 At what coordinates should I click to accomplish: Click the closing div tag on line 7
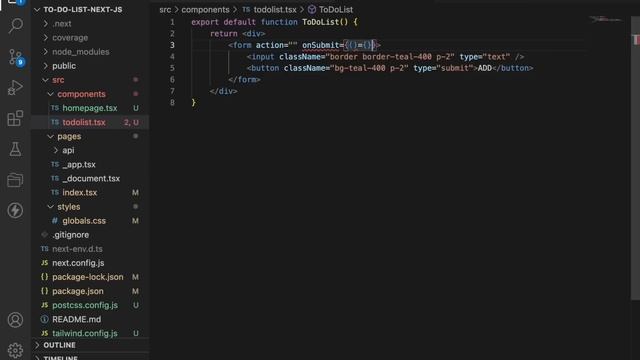pos(223,91)
